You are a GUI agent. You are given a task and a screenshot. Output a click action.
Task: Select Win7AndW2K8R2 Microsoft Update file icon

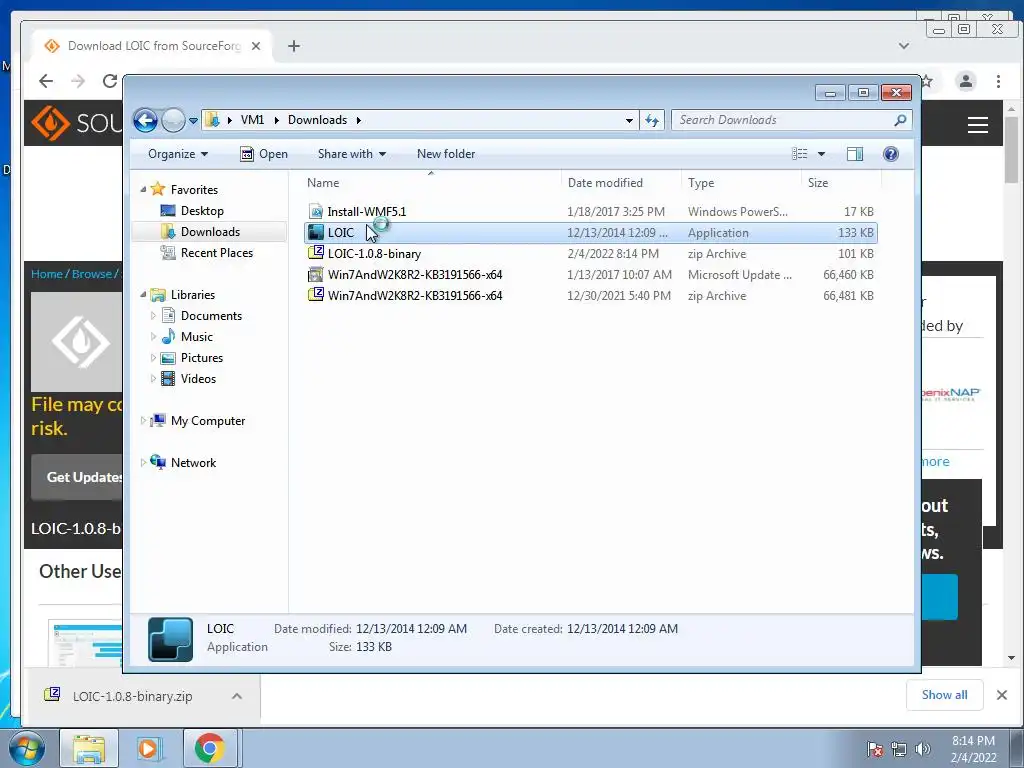point(316,274)
